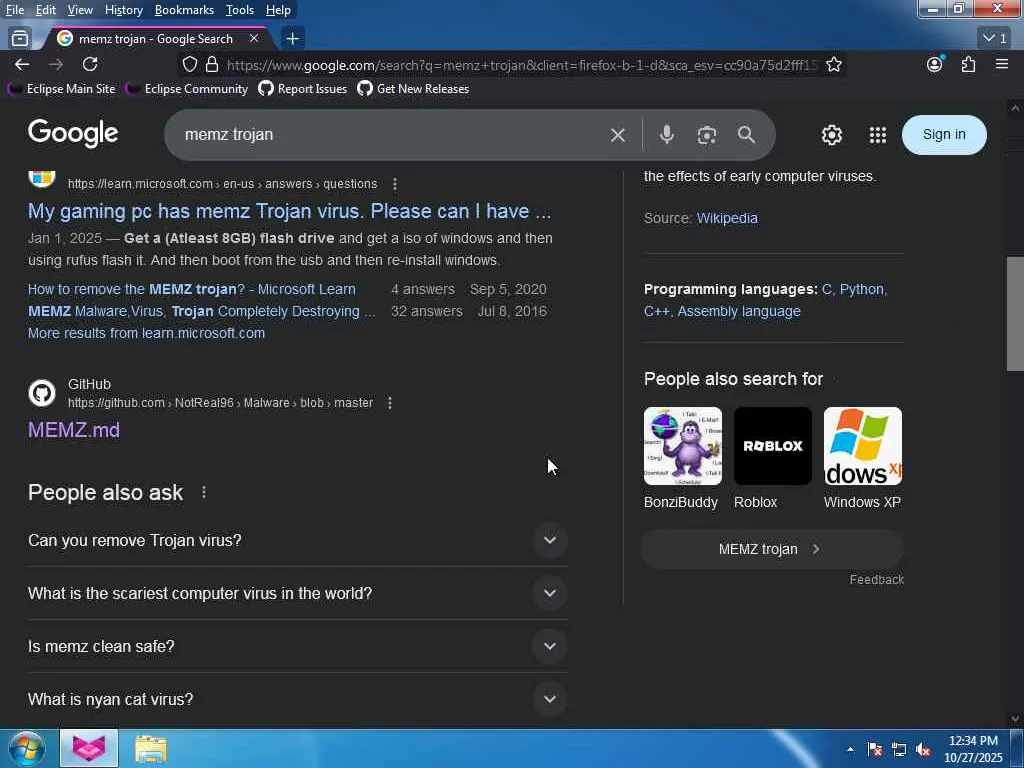Go back with the browser back arrow
The width and height of the screenshot is (1024, 768).
tap(22, 64)
